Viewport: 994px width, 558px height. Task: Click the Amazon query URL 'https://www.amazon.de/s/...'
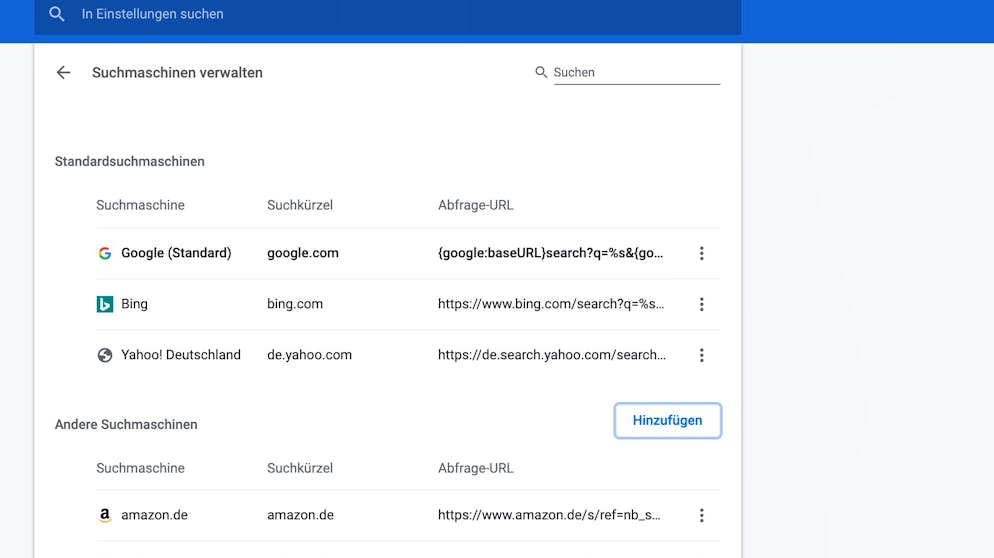[549, 515]
